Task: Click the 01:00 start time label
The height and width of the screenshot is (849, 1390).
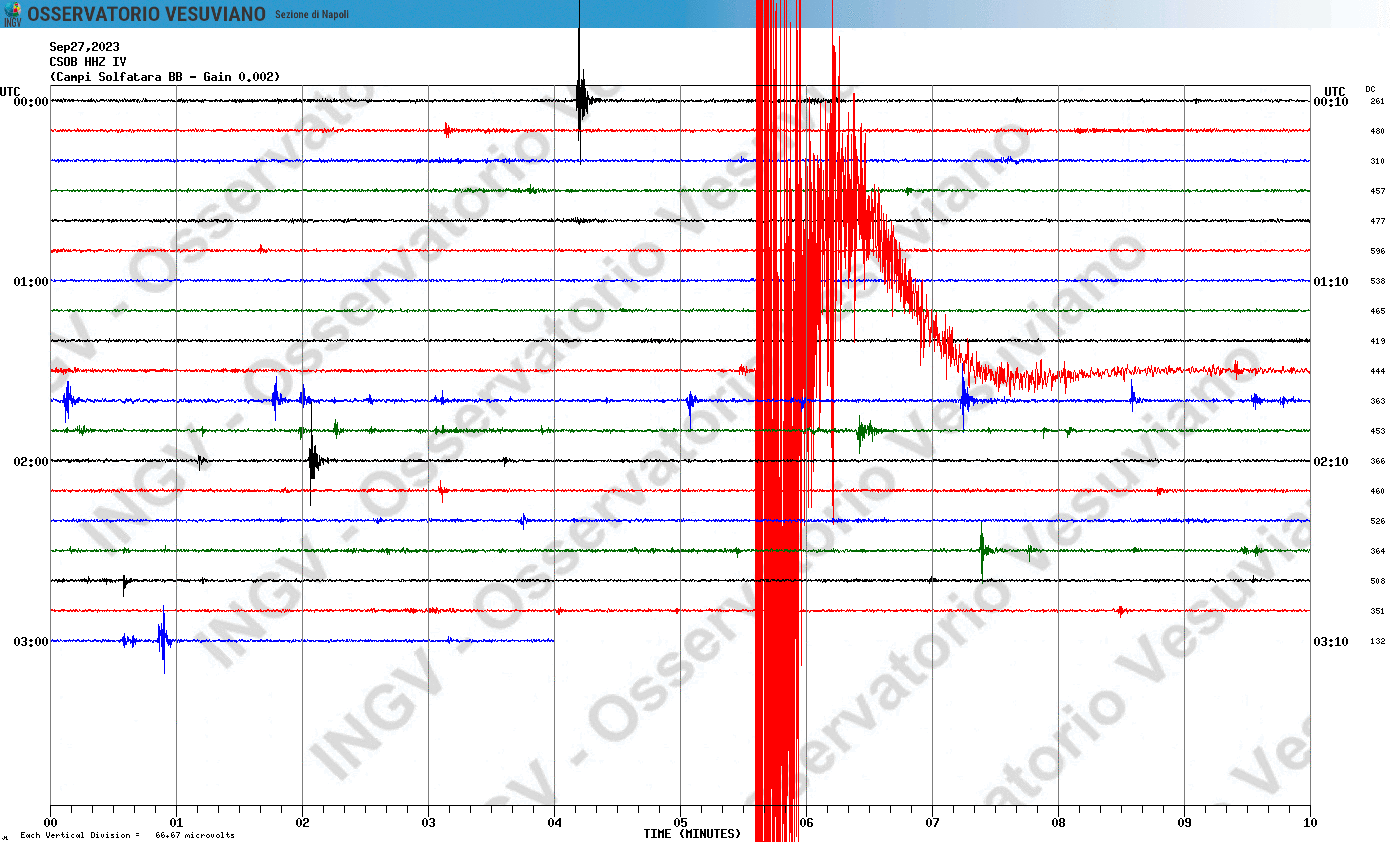Action: pos(31,281)
